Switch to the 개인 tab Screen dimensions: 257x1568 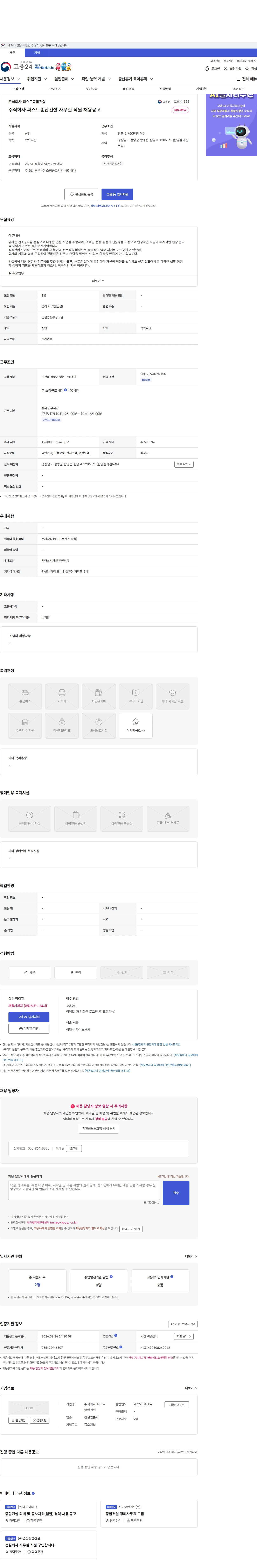coord(12,53)
